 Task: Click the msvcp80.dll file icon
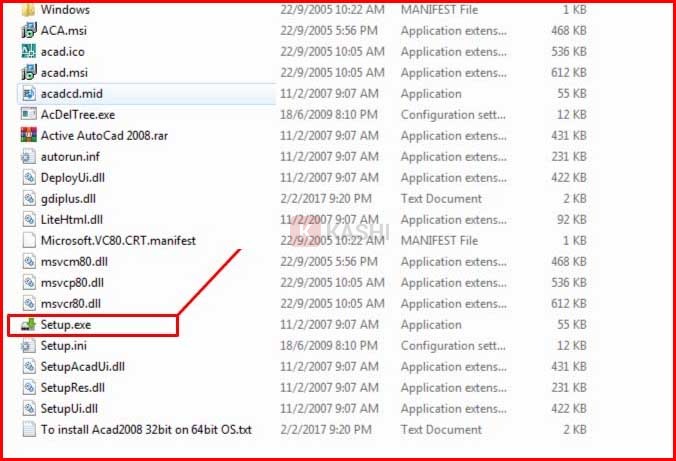[x=29, y=282]
